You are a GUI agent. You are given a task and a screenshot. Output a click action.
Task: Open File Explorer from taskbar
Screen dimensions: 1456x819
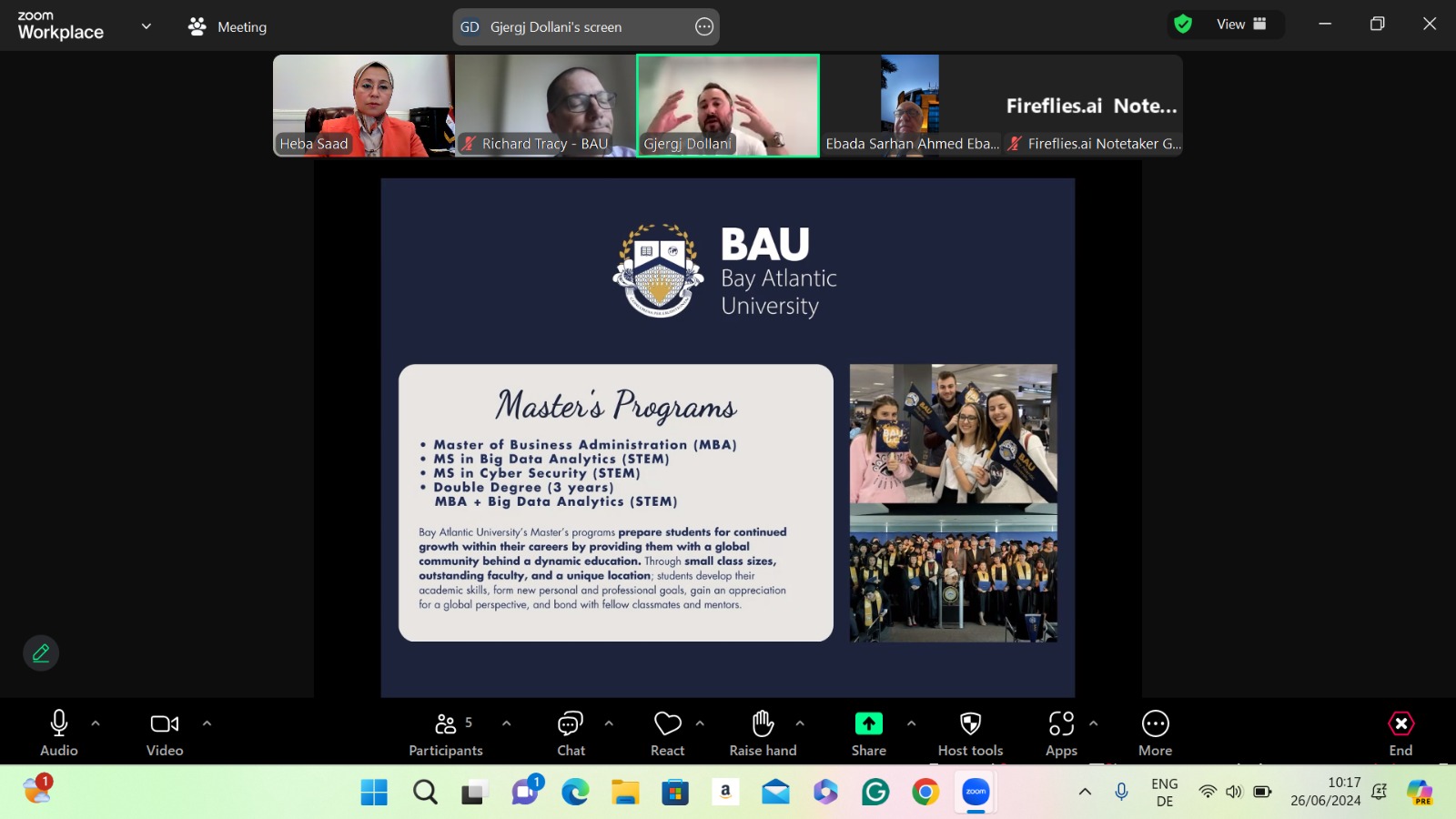click(625, 792)
